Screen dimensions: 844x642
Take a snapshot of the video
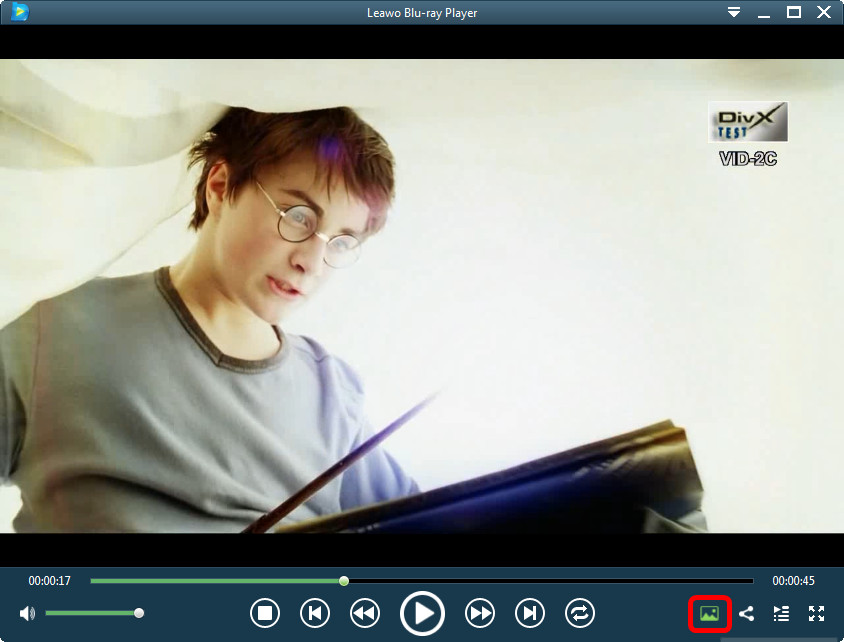[709, 613]
